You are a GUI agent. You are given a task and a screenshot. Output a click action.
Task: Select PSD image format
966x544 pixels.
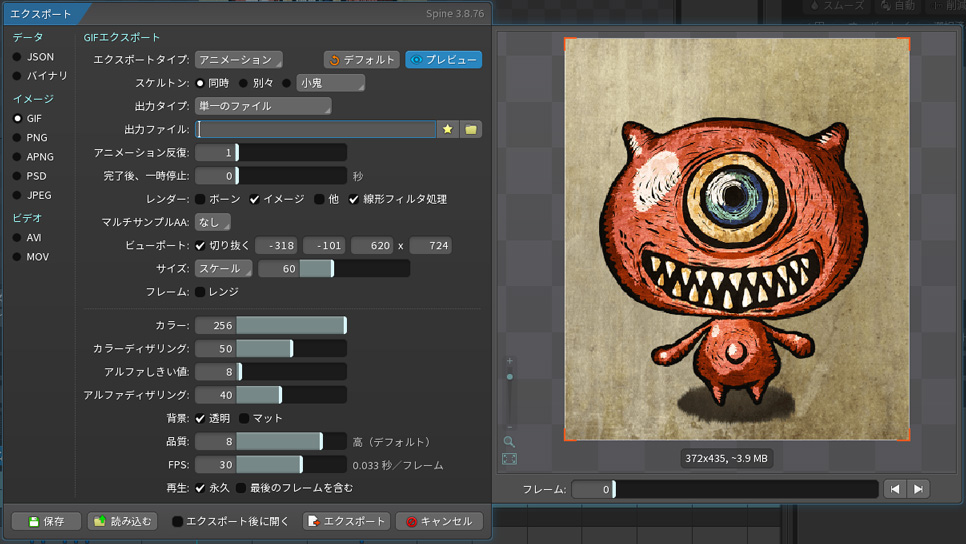[30, 176]
